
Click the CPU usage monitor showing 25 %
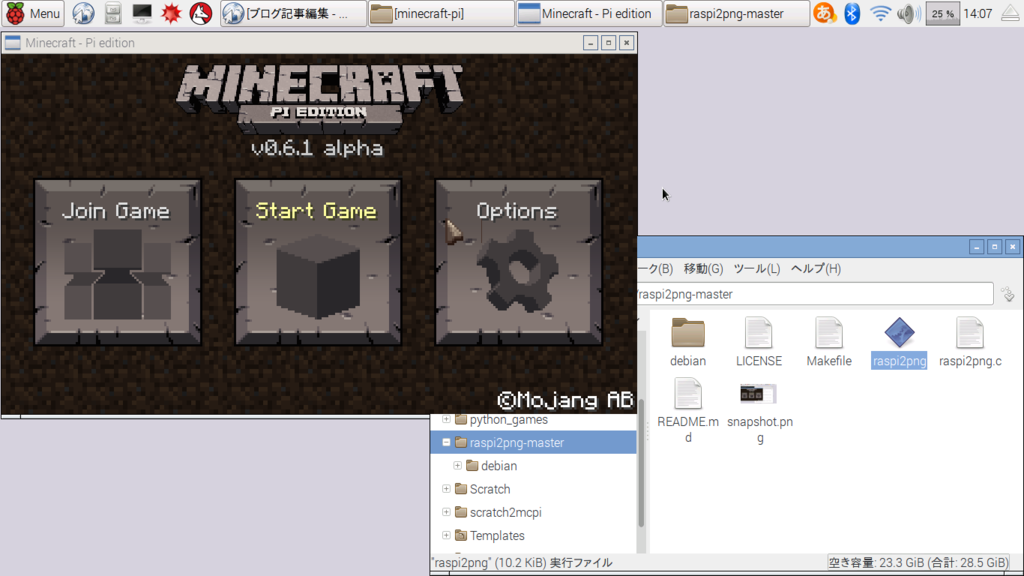point(942,13)
